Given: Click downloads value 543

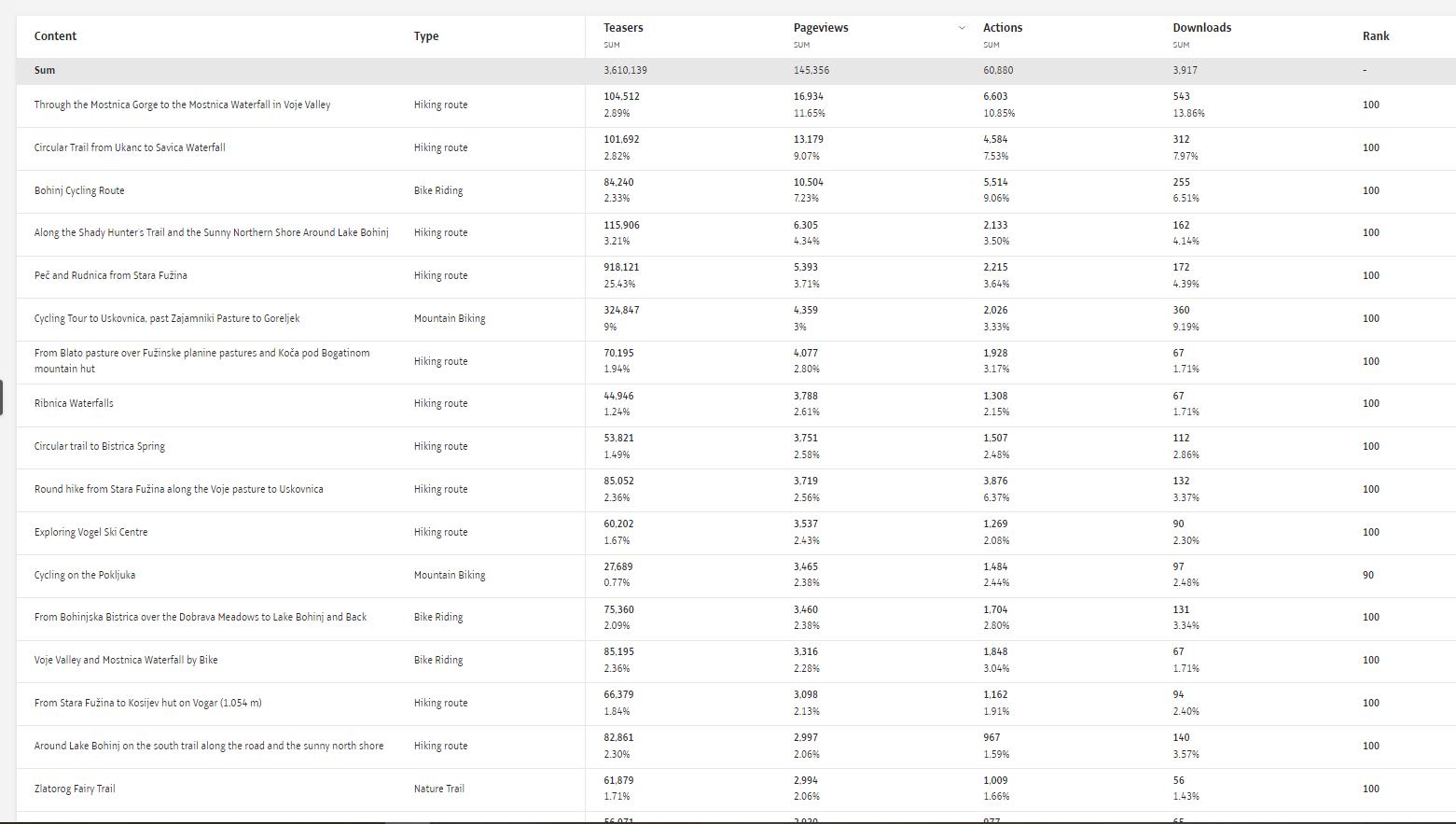Looking at the screenshot, I should [1182, 96].
